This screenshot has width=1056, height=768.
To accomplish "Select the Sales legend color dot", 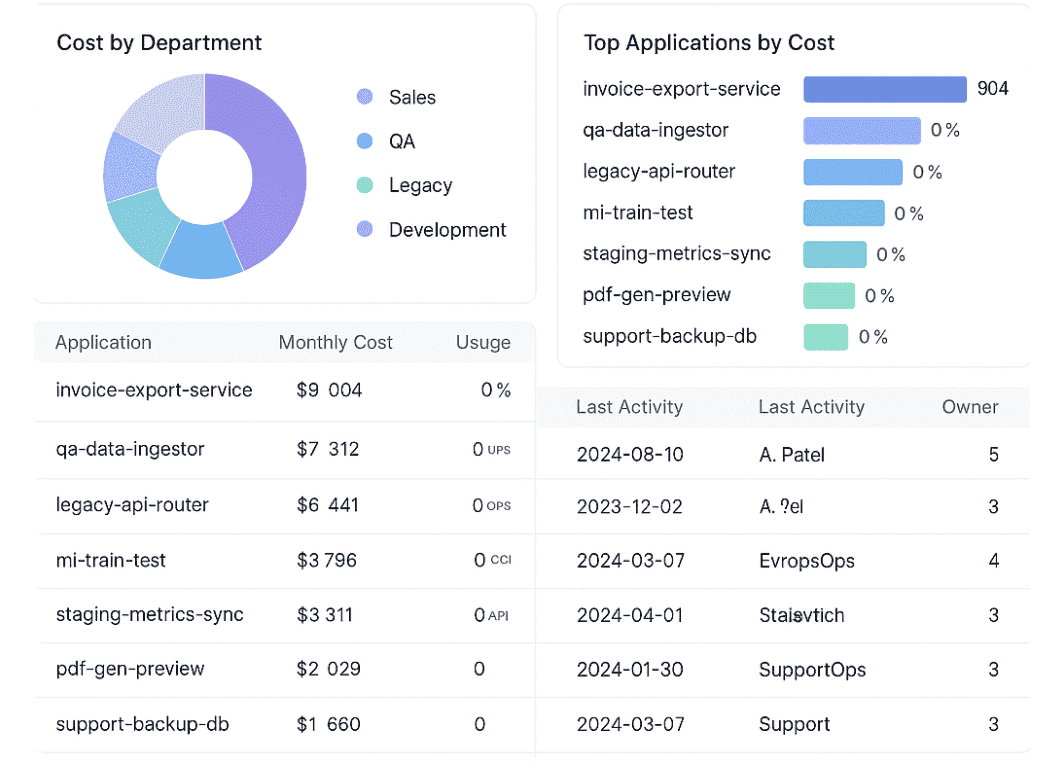I will click(x=364, y=96).
